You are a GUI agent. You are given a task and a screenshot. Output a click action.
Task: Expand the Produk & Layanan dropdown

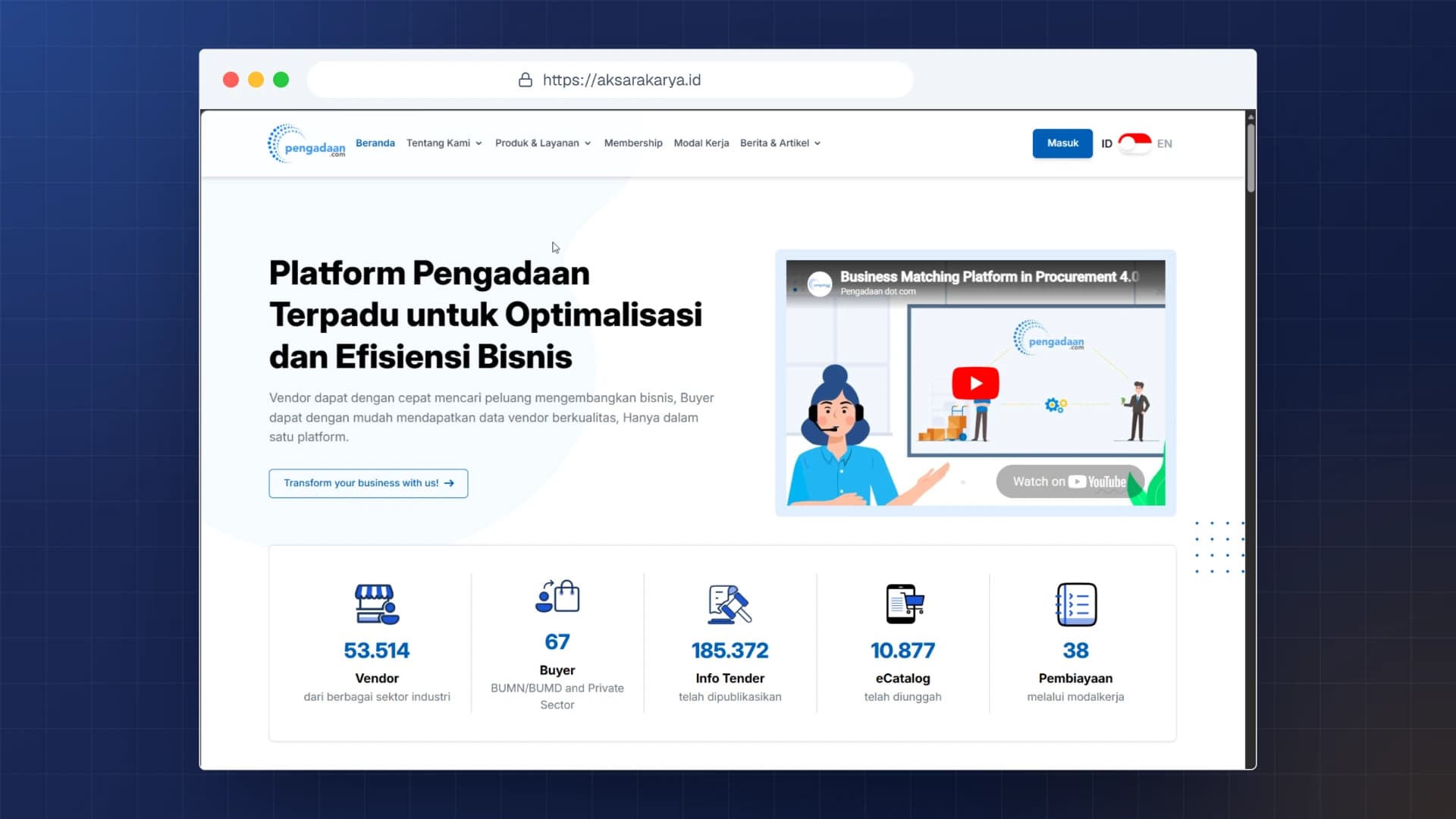pyautogui.click(x=543, y=143)
